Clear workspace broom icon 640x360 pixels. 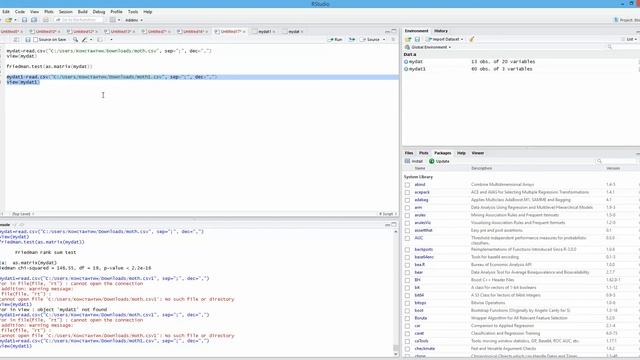pyautogui.click(x=471, y=39)
